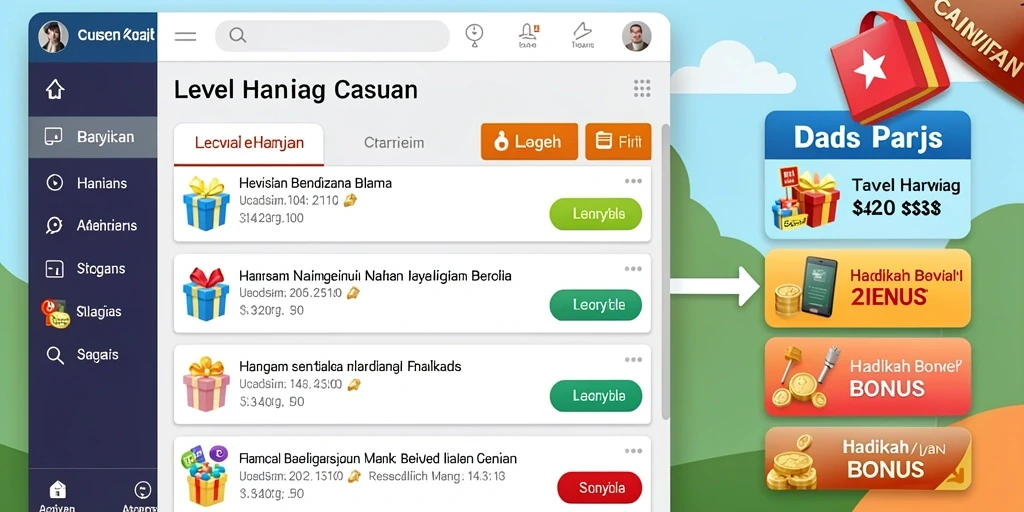
Task: Click the coin icon beside Ueadsim 146.2500
Action: click(353, 385)
